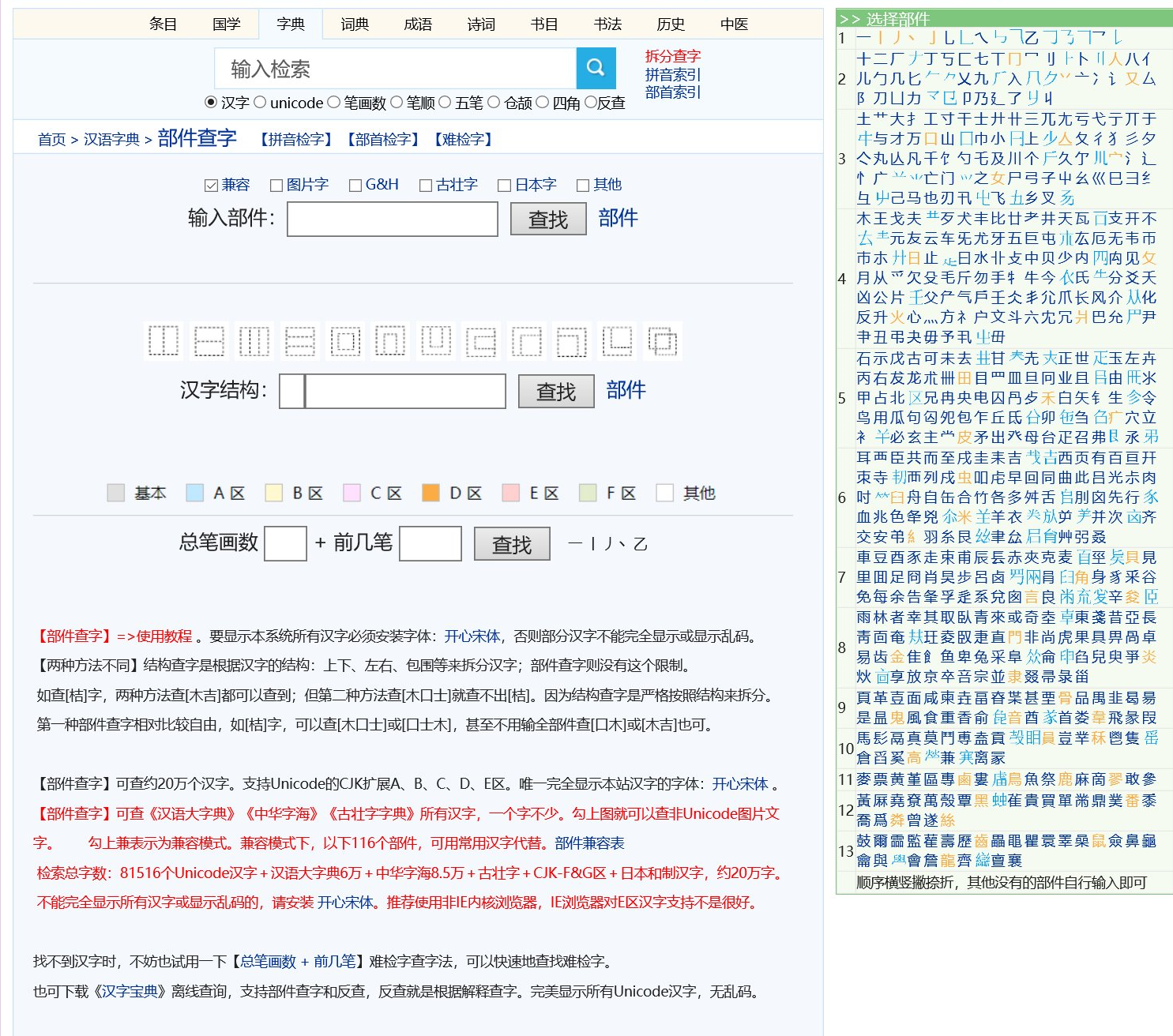Go to 首页 breadcrumb link

[x=52, y=140]
